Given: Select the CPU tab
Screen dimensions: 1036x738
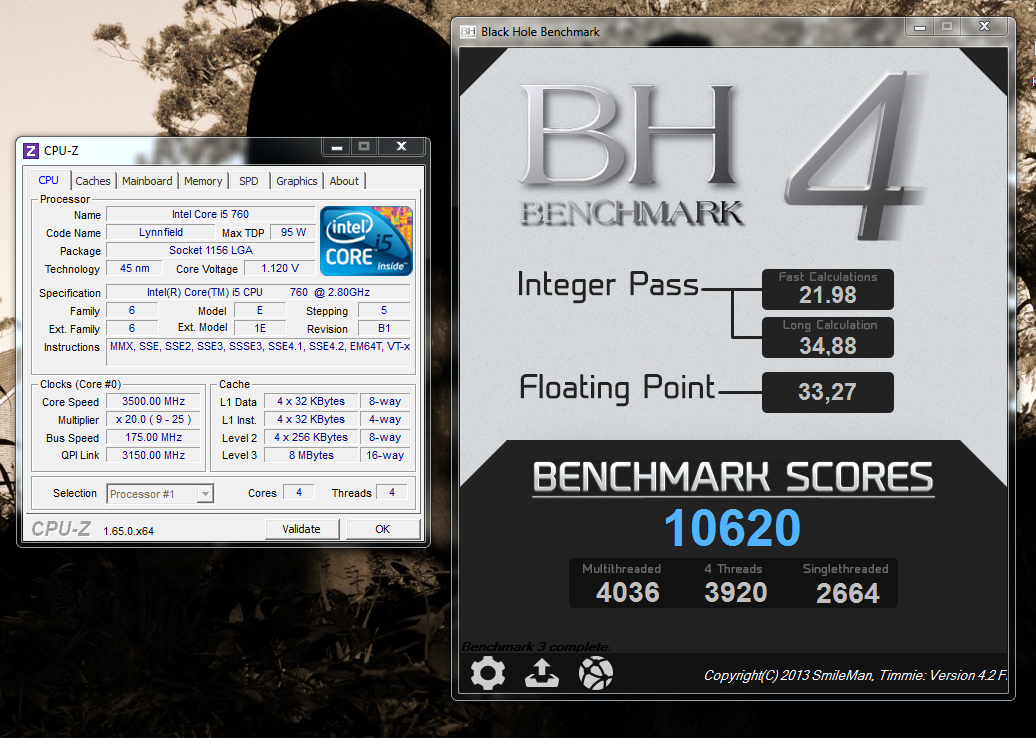Looking at the screenshot, I should click(48, 180).
